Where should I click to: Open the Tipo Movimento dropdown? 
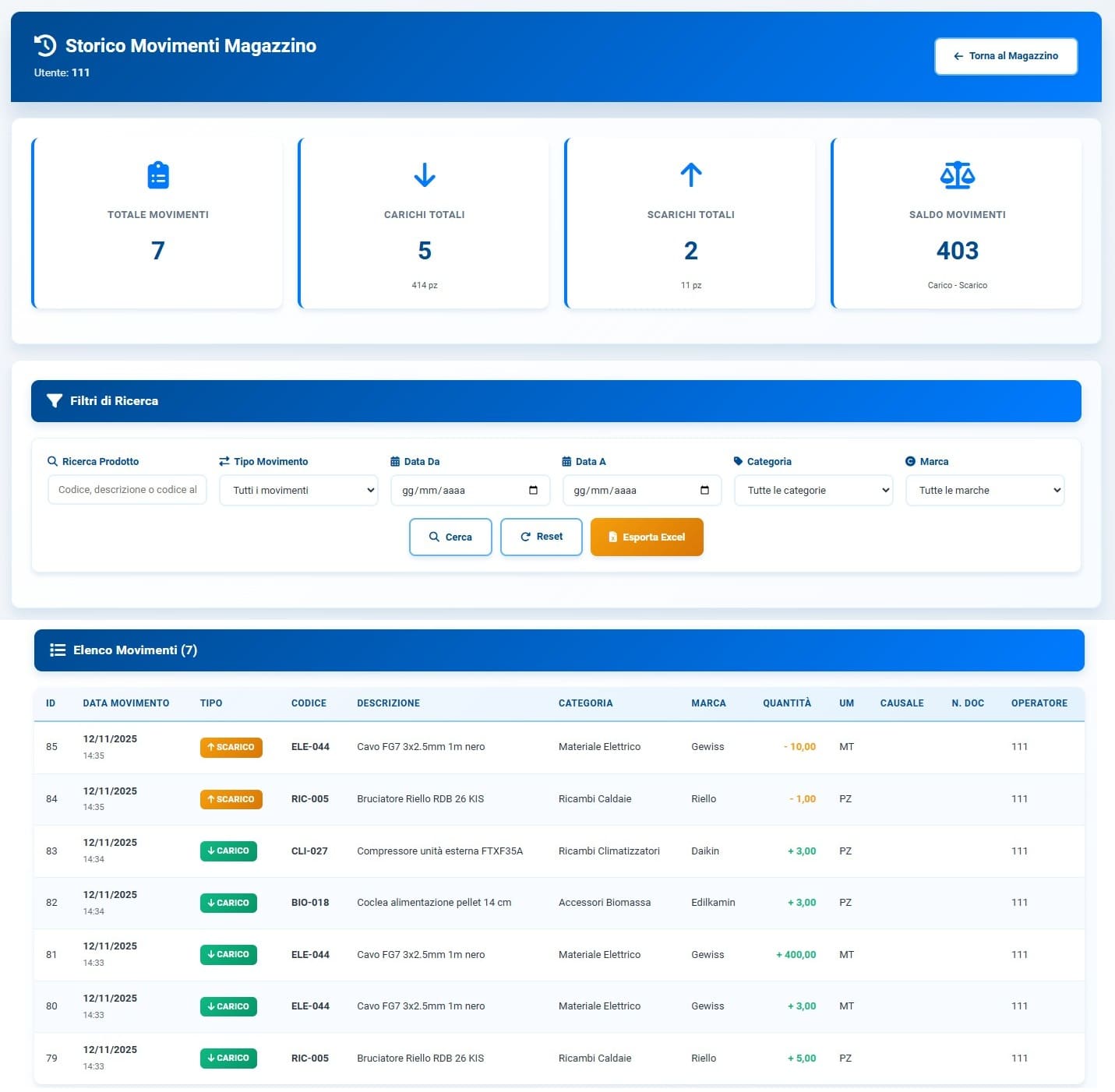pyautogui.click(x=298, y=491)
